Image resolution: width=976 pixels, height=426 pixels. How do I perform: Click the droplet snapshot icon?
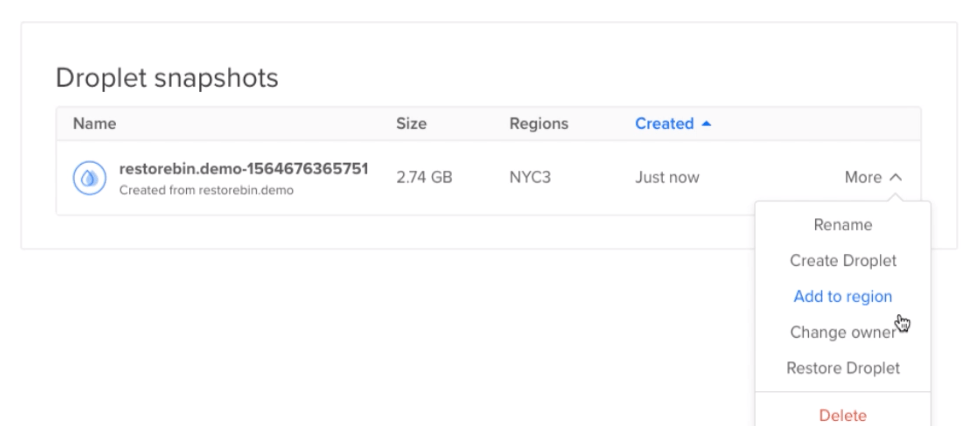coord(90,178)
